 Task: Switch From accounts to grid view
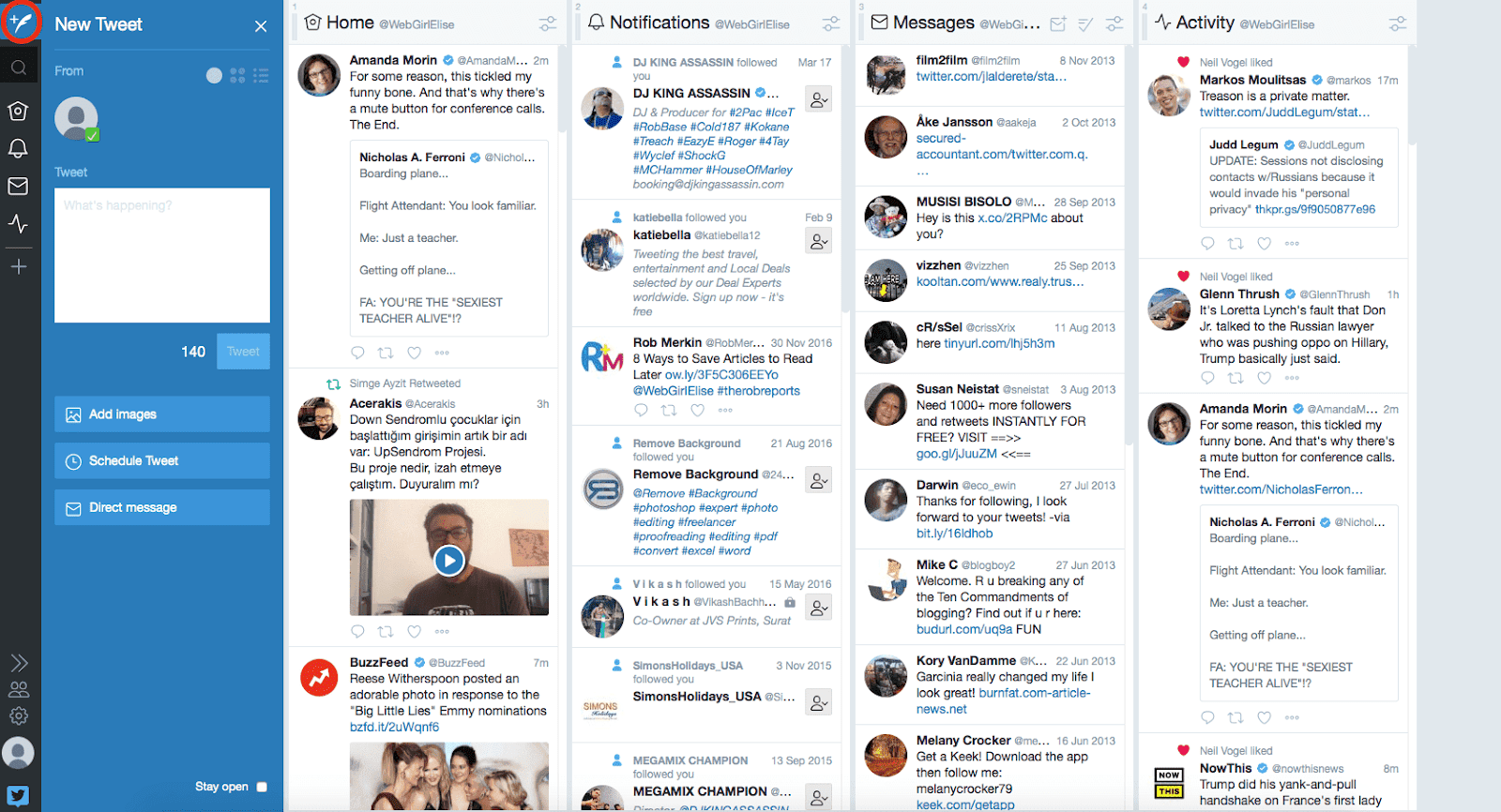coord(238,75)
